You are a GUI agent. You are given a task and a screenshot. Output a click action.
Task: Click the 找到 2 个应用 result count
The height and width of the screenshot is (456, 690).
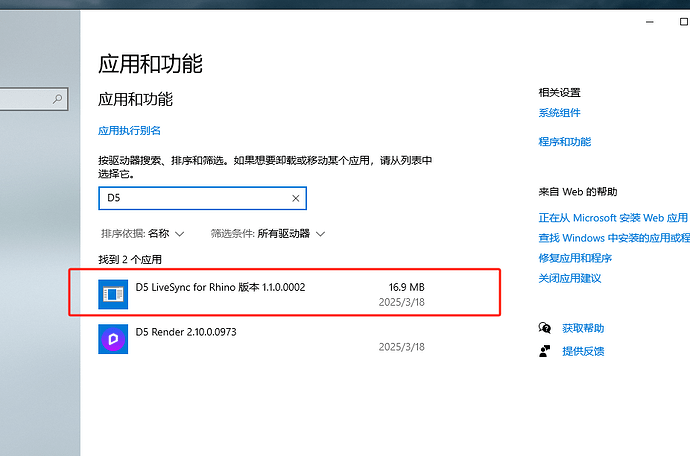point(130,260)
